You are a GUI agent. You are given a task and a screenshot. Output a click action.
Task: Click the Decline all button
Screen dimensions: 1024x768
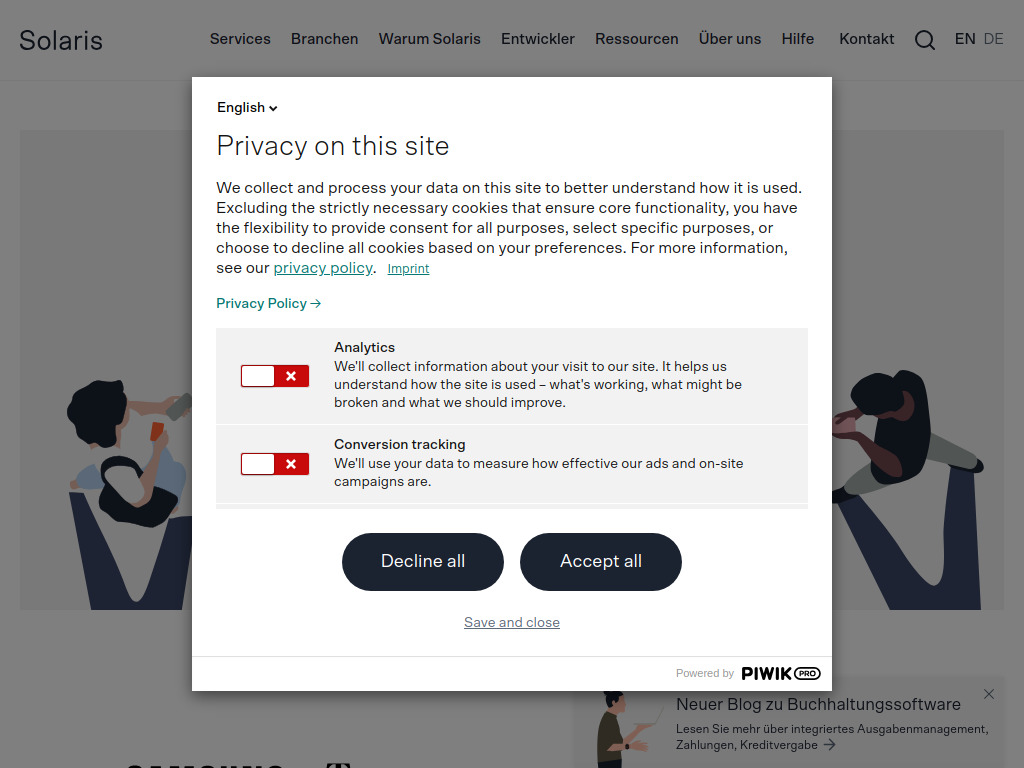pos(422,562)
